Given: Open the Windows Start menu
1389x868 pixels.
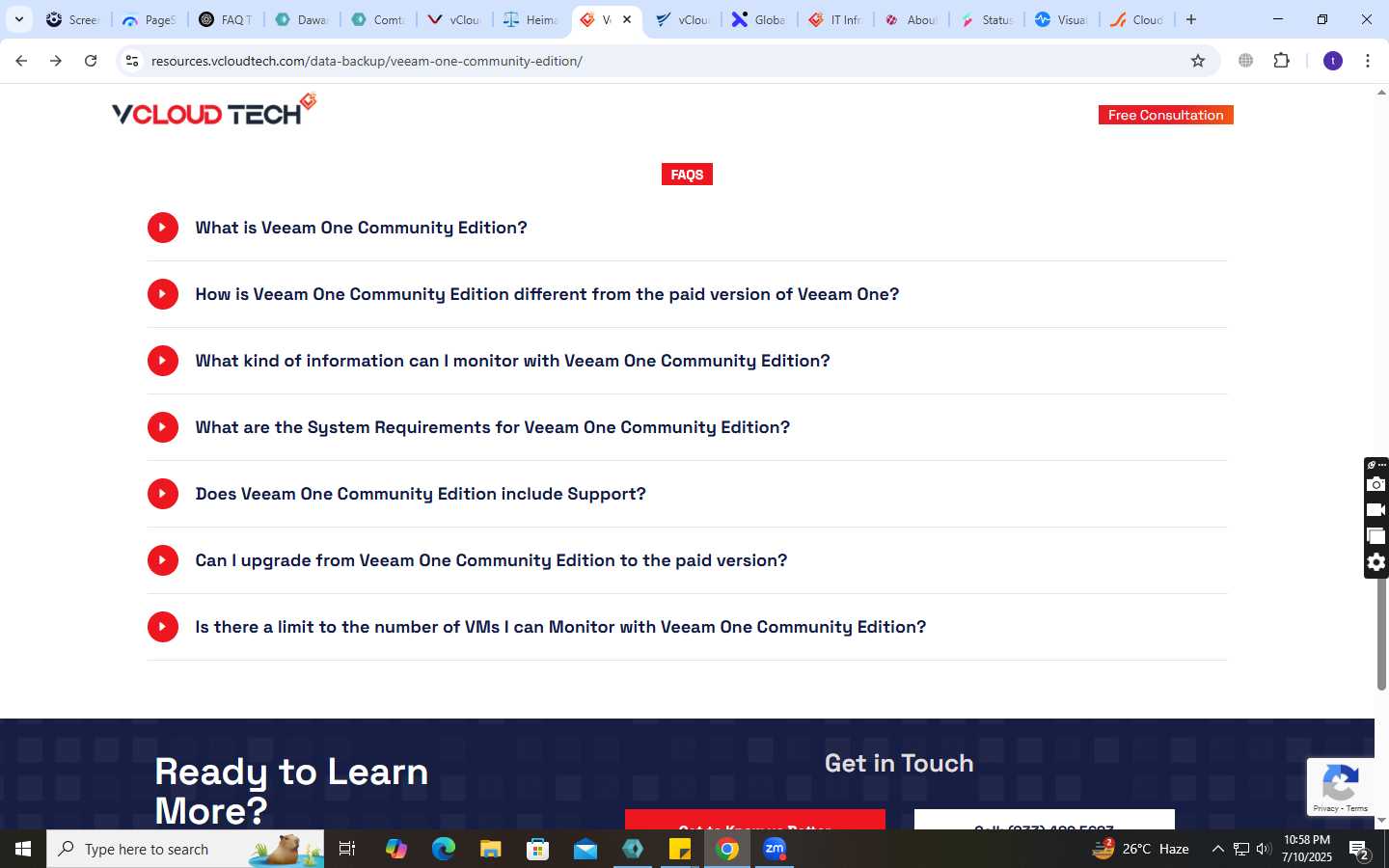Looking at the screenshot, I should pos(23,849).
